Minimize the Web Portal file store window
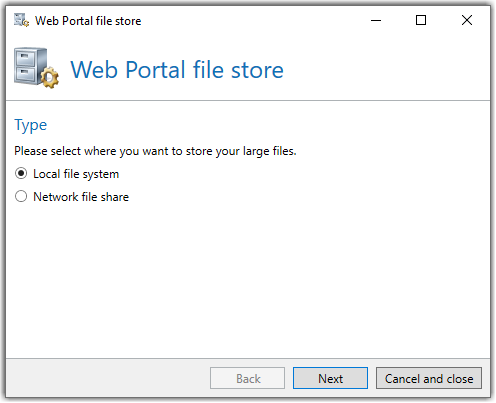 [376, 20]
